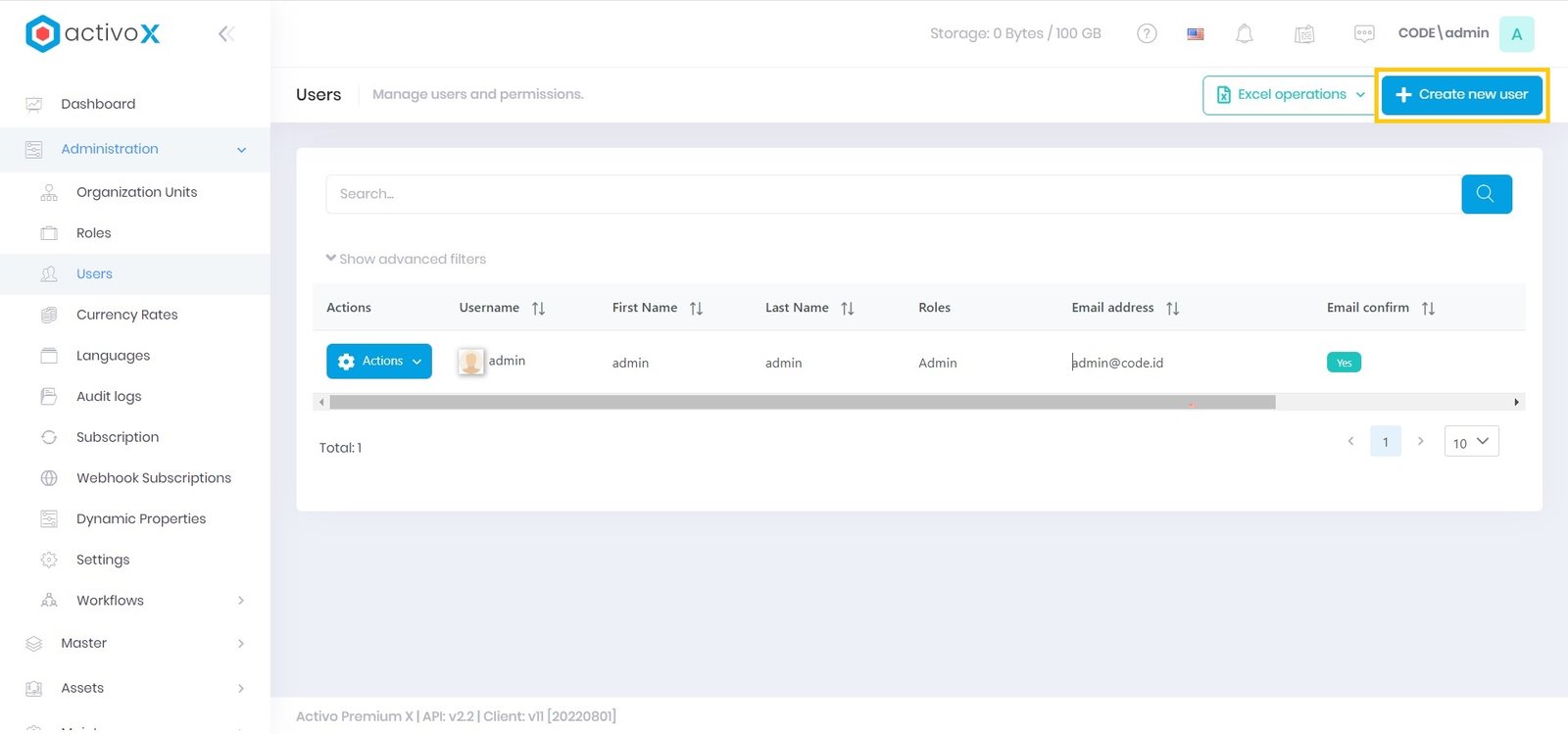Click the US flag language icon

(1196, 33)
